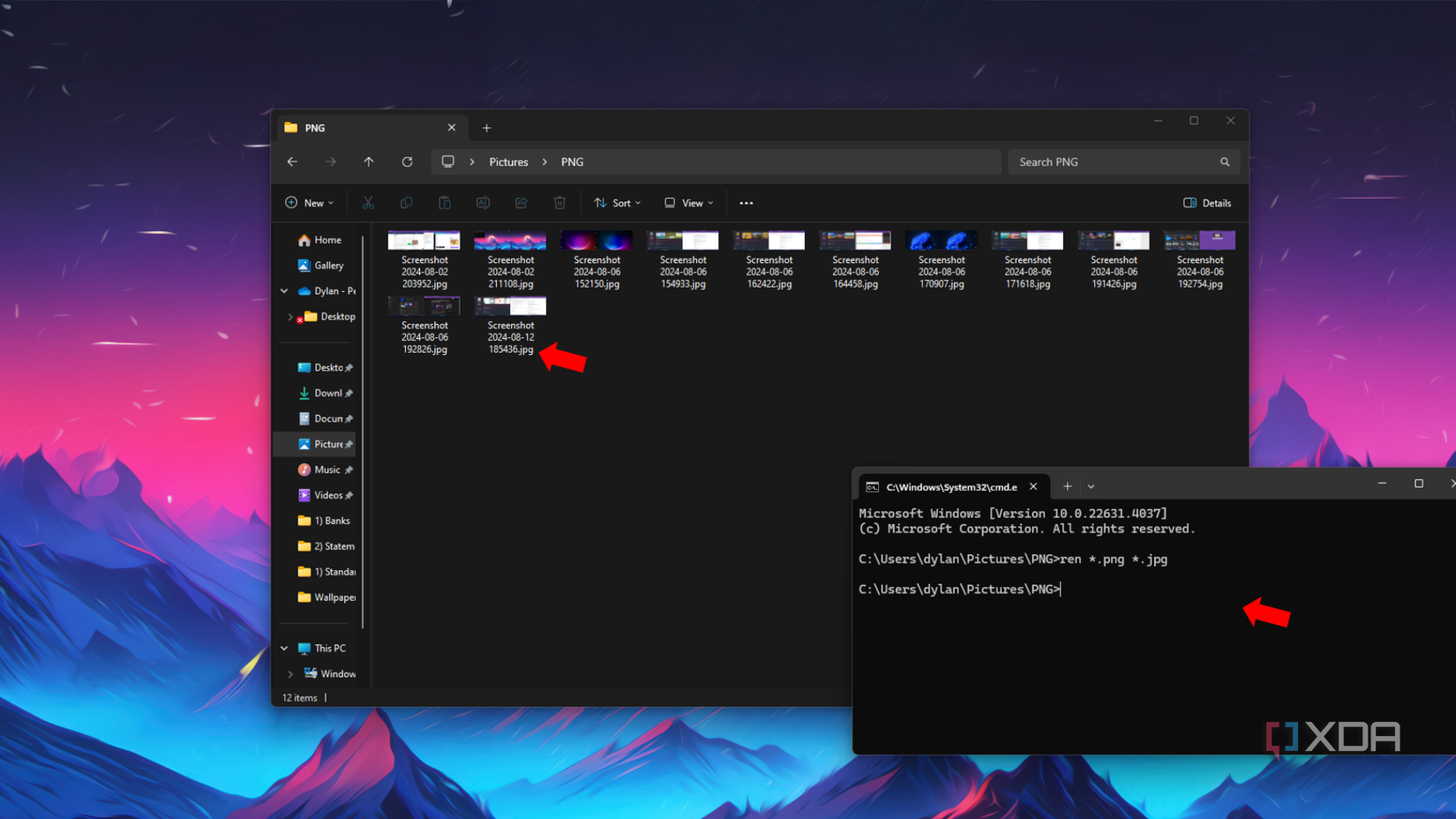Open the Sort dropdown
This screenshot has width=1456, height=819.
tap(617, 202)
